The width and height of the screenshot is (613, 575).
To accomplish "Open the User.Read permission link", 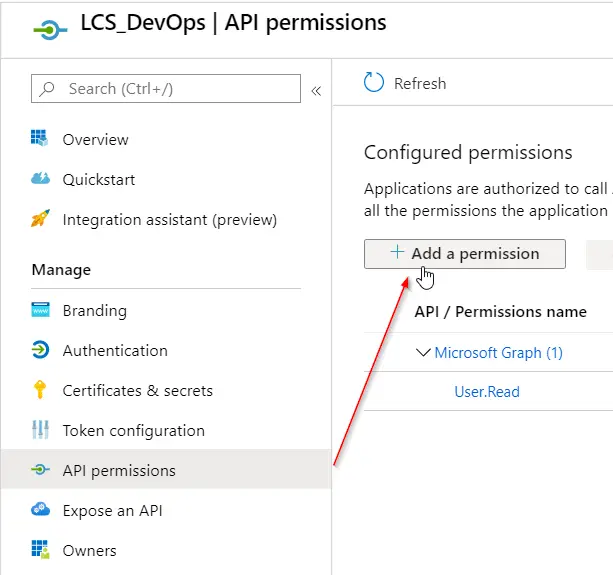I will pos(487,392).
